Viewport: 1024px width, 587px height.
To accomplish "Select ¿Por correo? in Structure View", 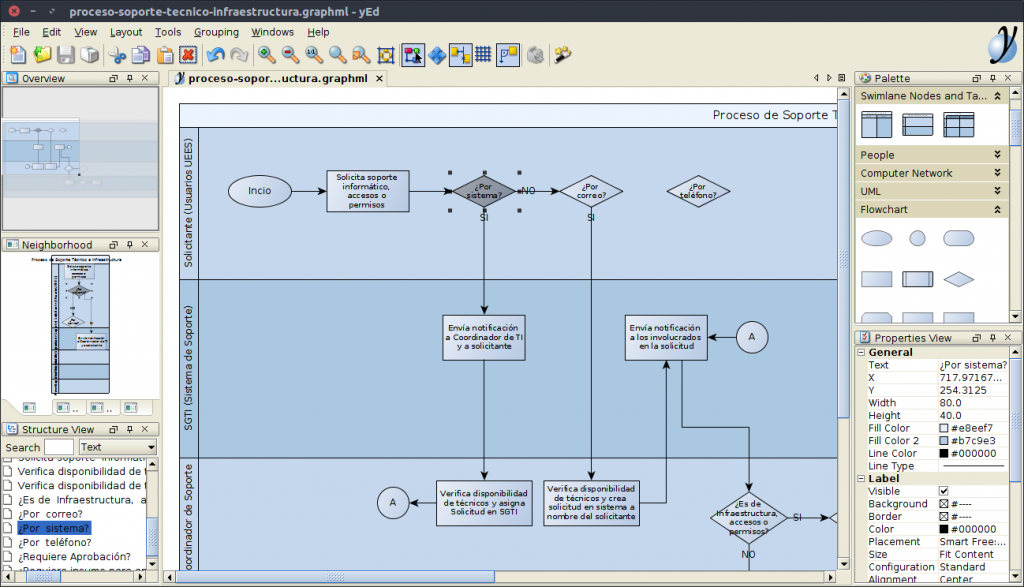I will point(50,514).
